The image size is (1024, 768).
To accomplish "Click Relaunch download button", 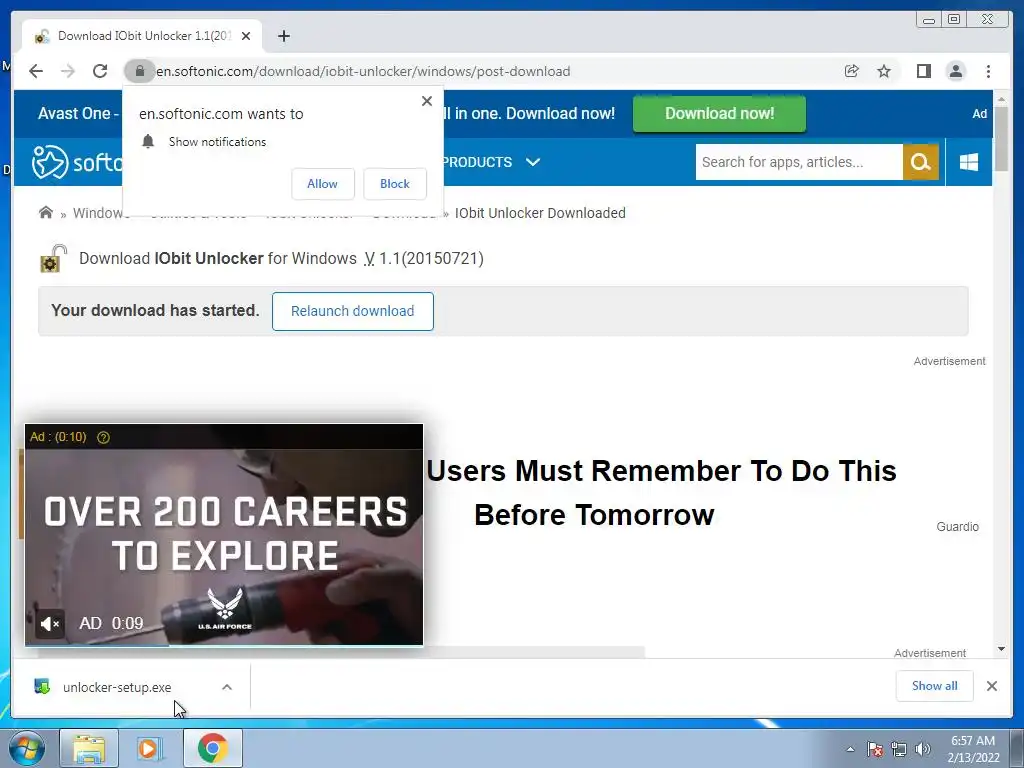I will pos(353,312).
